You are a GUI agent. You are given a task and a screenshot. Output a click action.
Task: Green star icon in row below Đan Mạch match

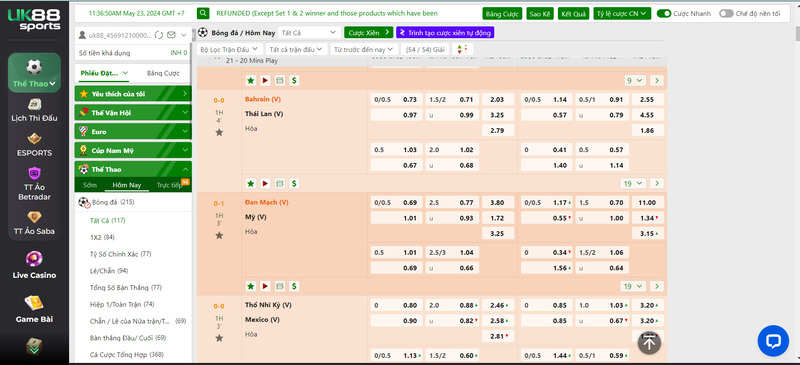(x=251, y=286)
